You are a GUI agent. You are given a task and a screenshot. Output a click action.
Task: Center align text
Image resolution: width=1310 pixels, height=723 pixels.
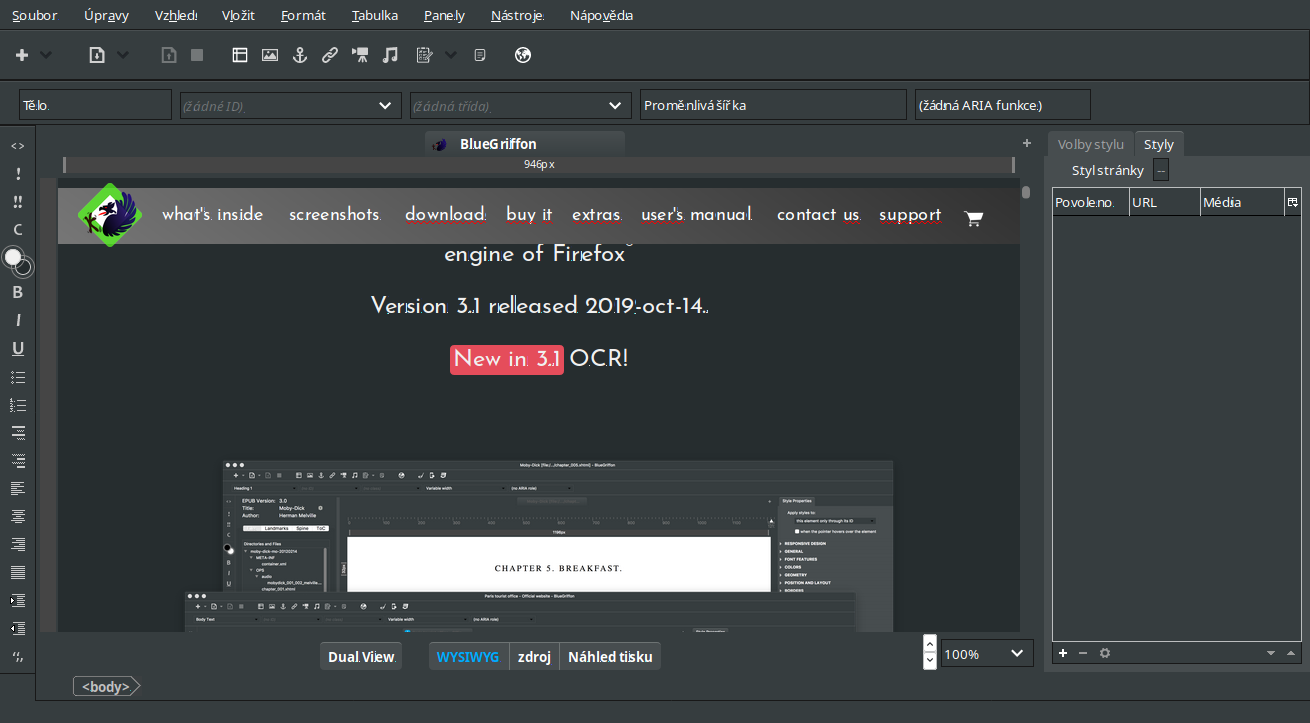point(18,516)
